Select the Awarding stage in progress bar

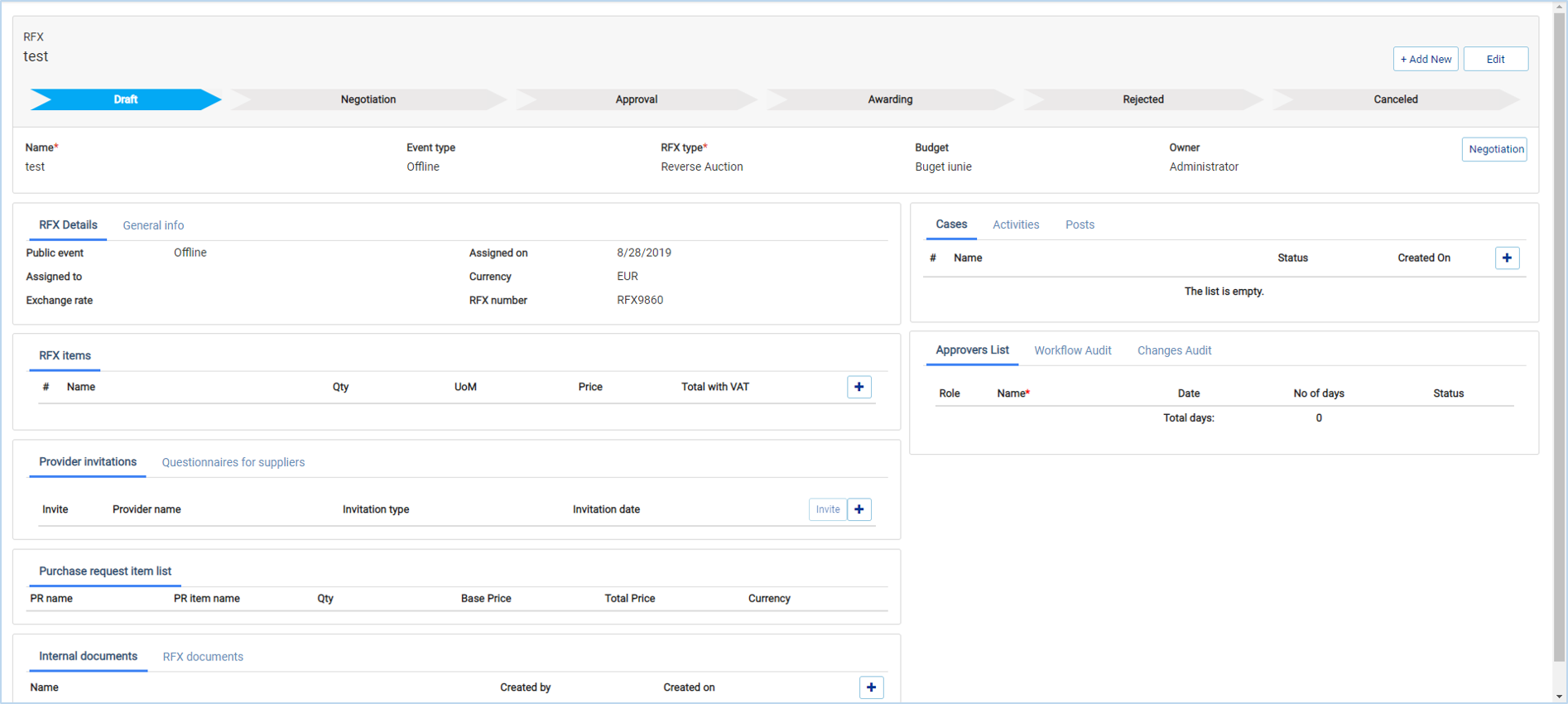pos(890,99)
